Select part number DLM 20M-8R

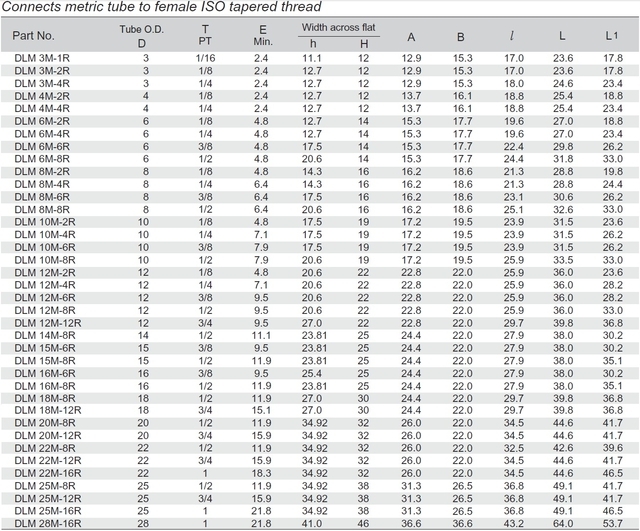coord(45,423)
